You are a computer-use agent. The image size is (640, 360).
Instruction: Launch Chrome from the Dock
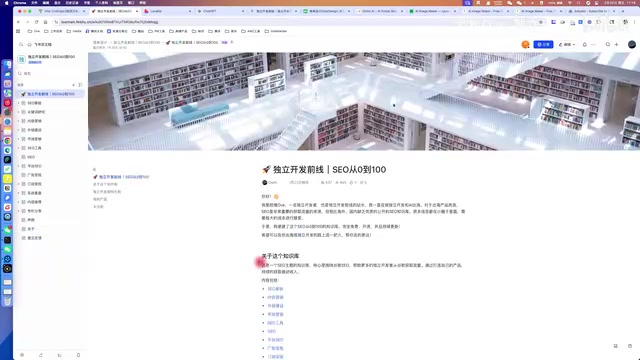pos(7,140)
